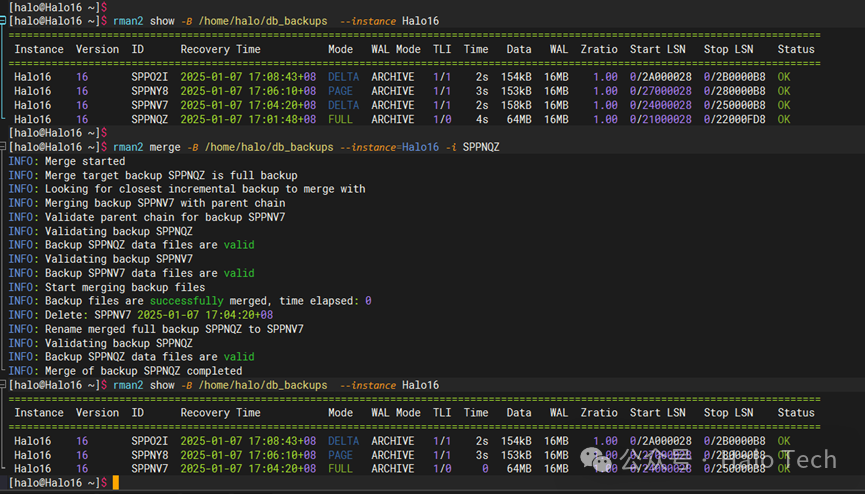Click the 'Rename merged full backup SPPNQZ to SPPNV7' line

pyautogui.click(x=156, y=329)
